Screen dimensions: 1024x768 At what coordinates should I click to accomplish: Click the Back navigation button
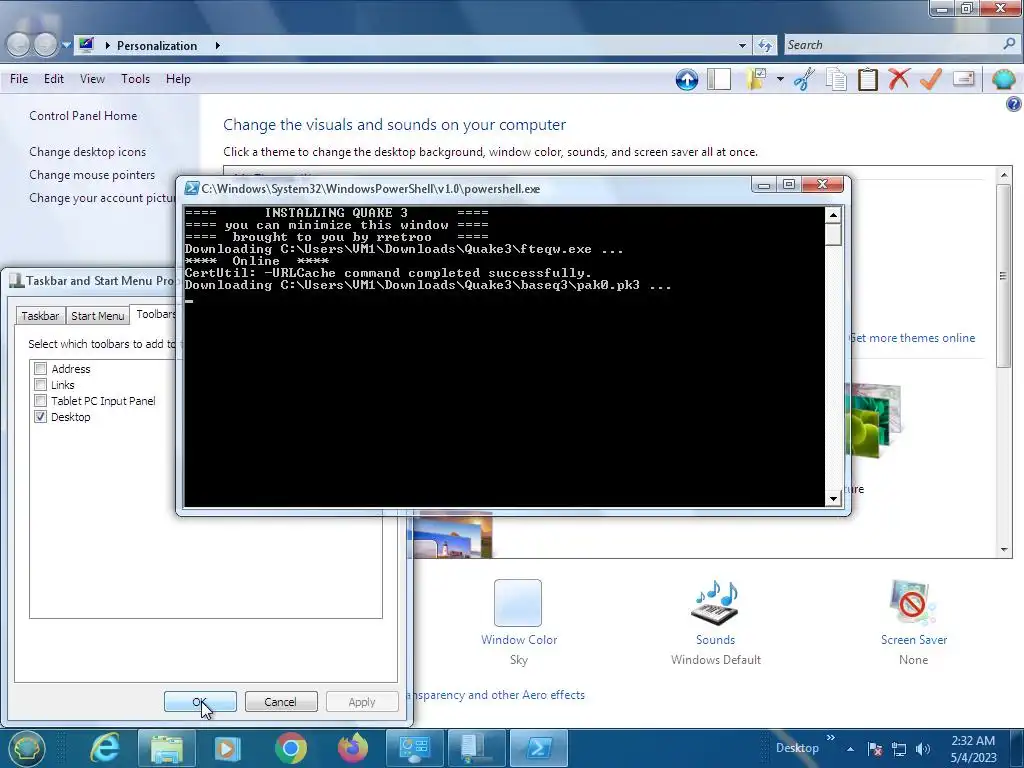click(18, 44)
